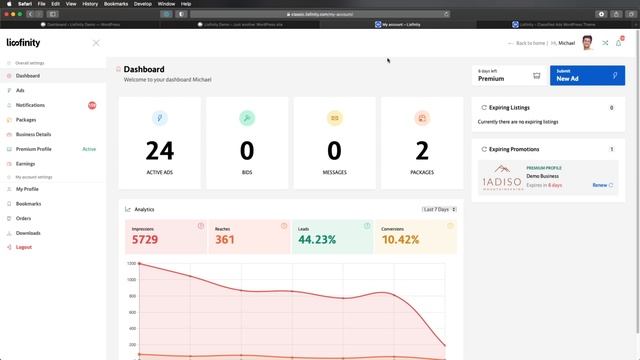Viewport: 640px width, 360px height.
Task: Click the Safari sidebar toggle button
Action: (53, 14)
